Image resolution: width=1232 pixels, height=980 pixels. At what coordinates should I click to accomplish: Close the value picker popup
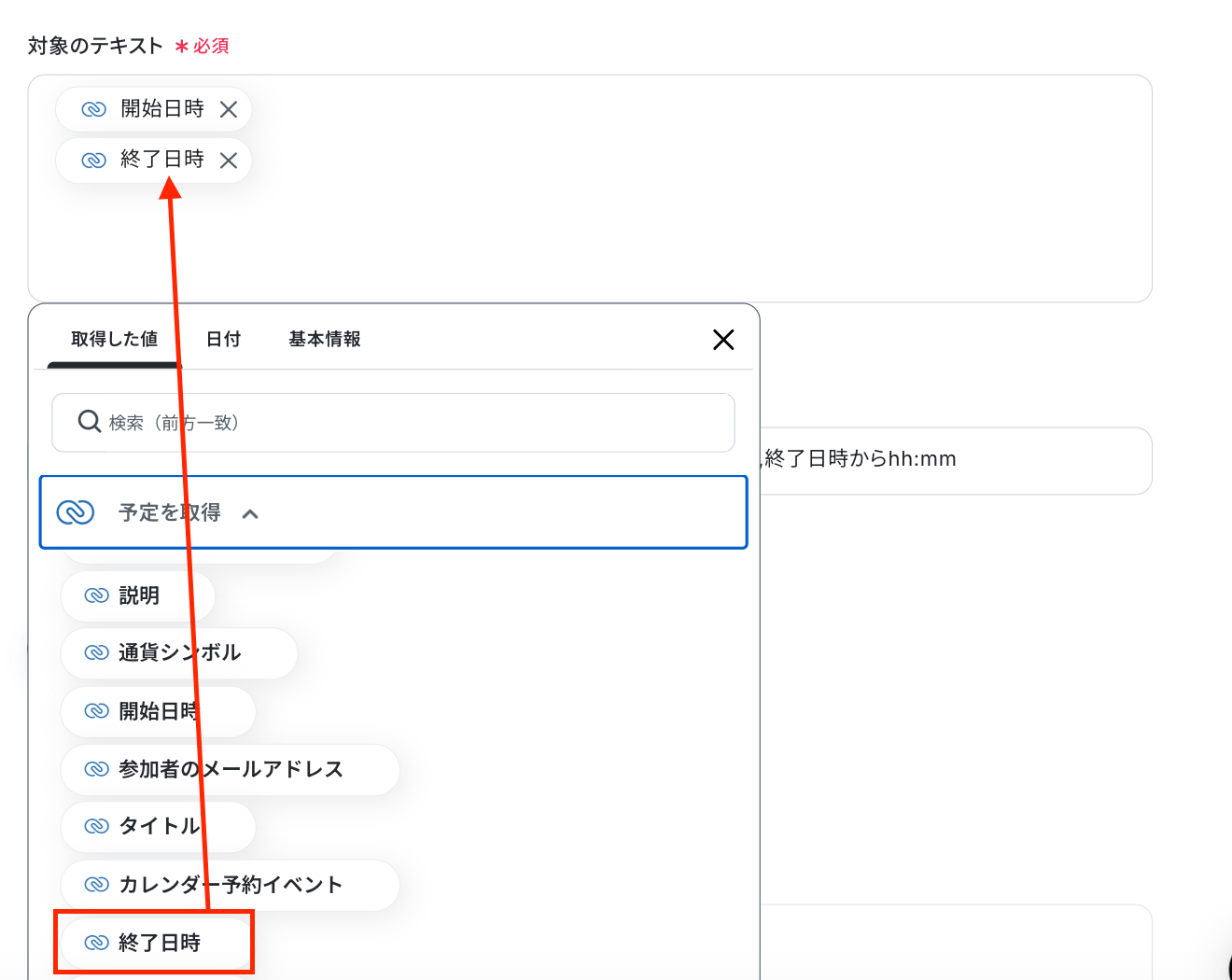pos(723,340)
